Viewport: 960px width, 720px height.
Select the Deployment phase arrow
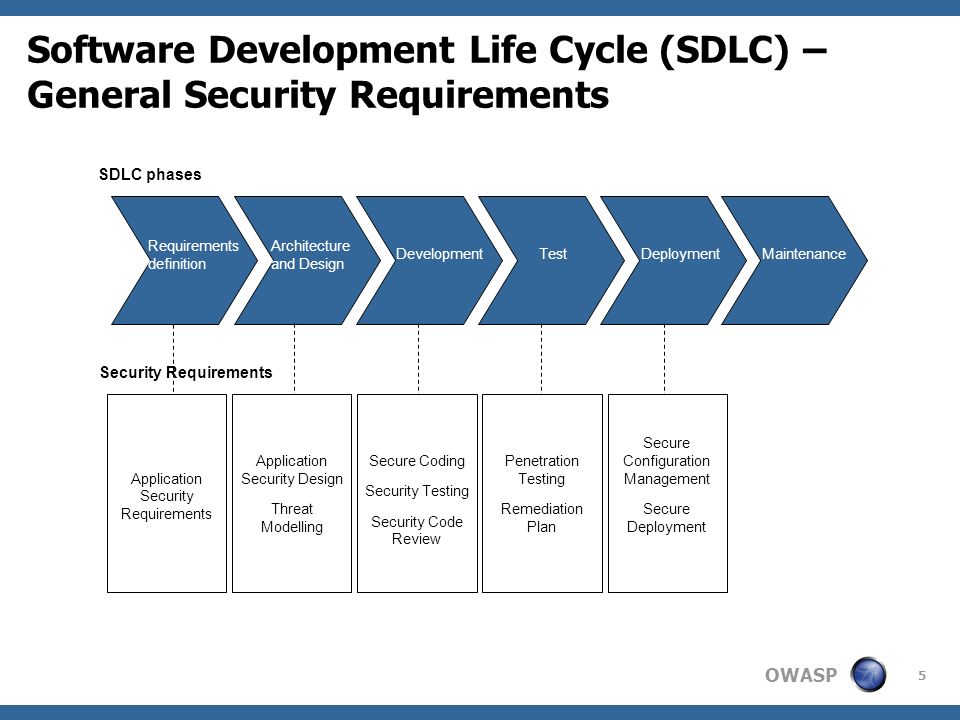click(673, 260)
